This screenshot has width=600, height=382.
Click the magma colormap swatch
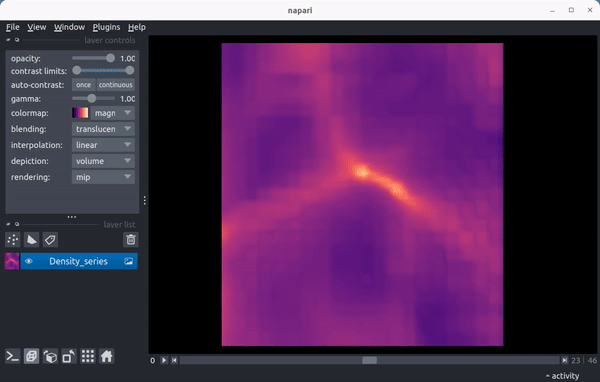[x=80, y=113]
